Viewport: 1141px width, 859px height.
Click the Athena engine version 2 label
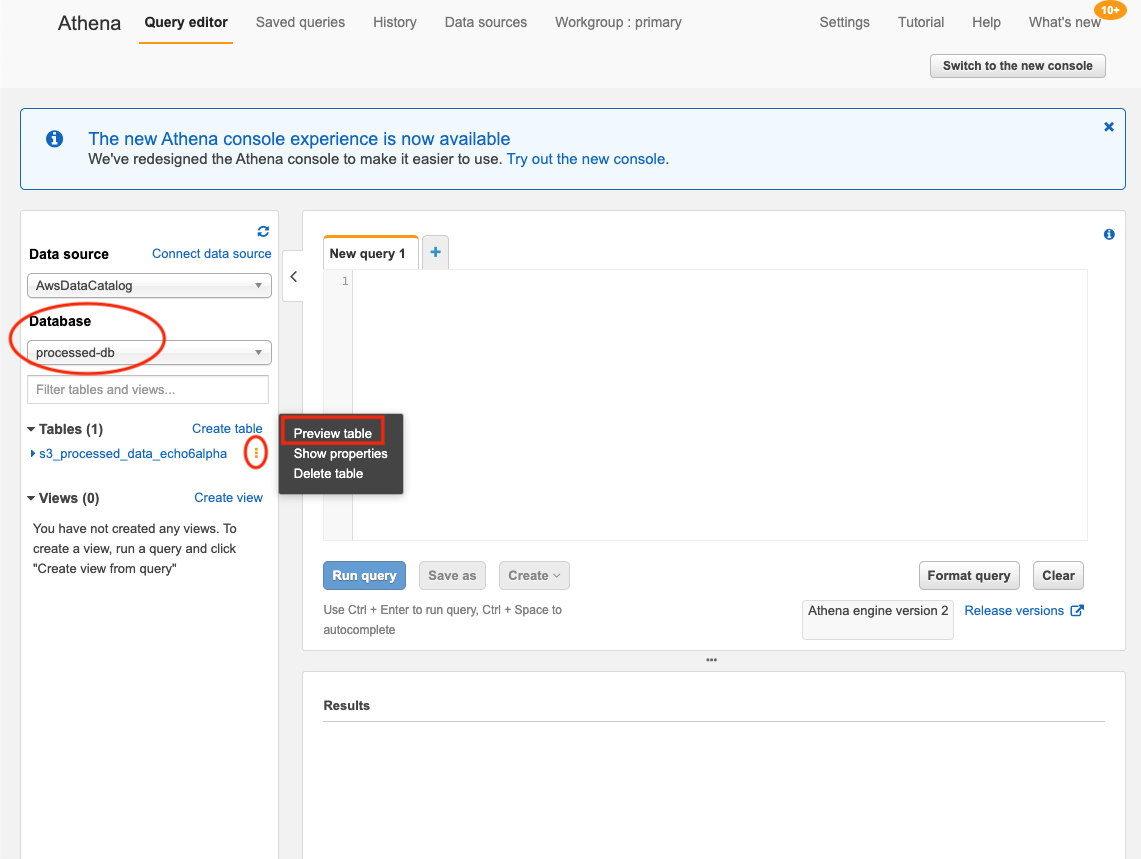coord(878,611)
